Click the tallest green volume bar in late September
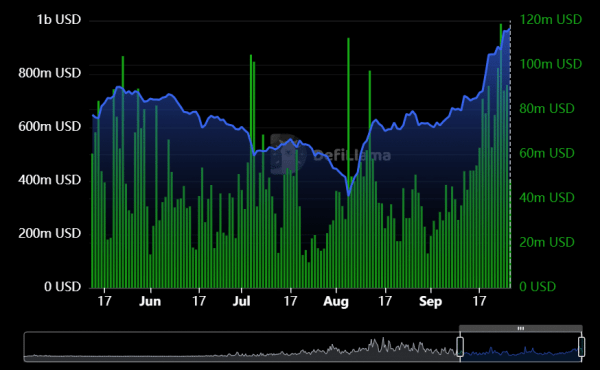This screenshot has height=370, width=600. (x=501, y=156)
